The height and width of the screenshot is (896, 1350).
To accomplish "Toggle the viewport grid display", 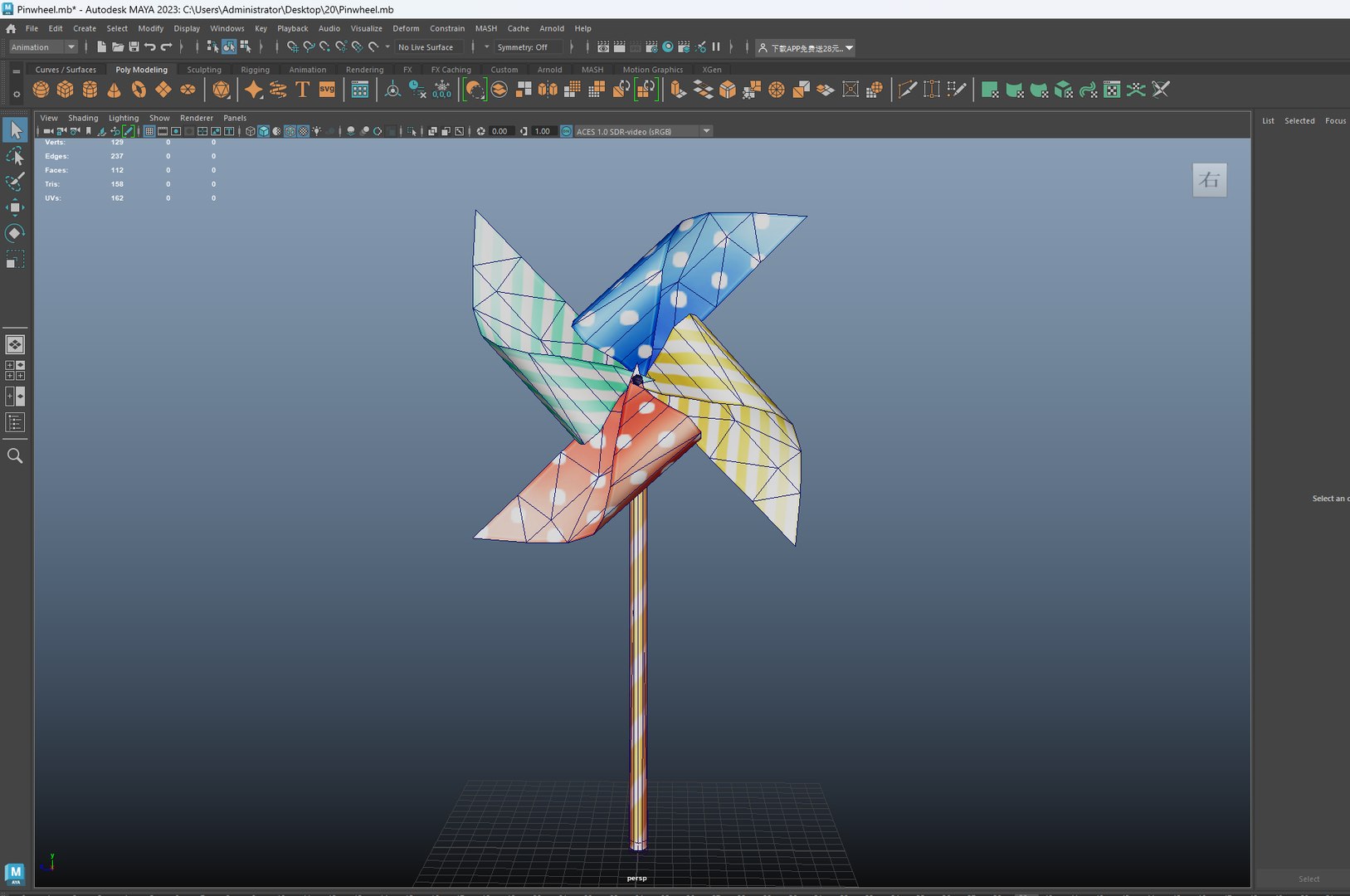I will click(149, 131).
